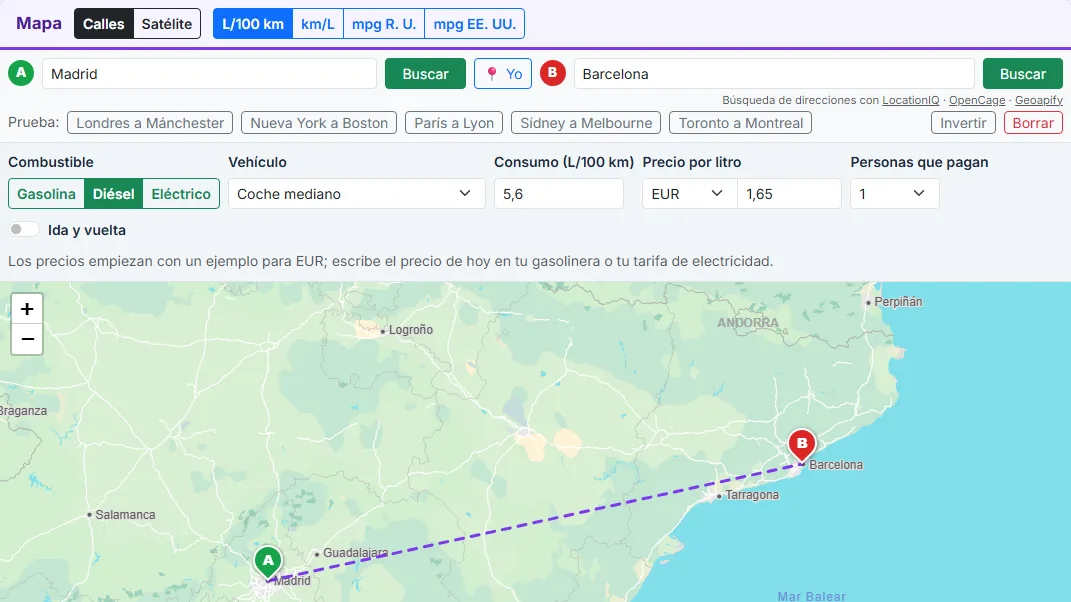Select Gasolina fuel type

pyautogui.click(x=46, y=194)
